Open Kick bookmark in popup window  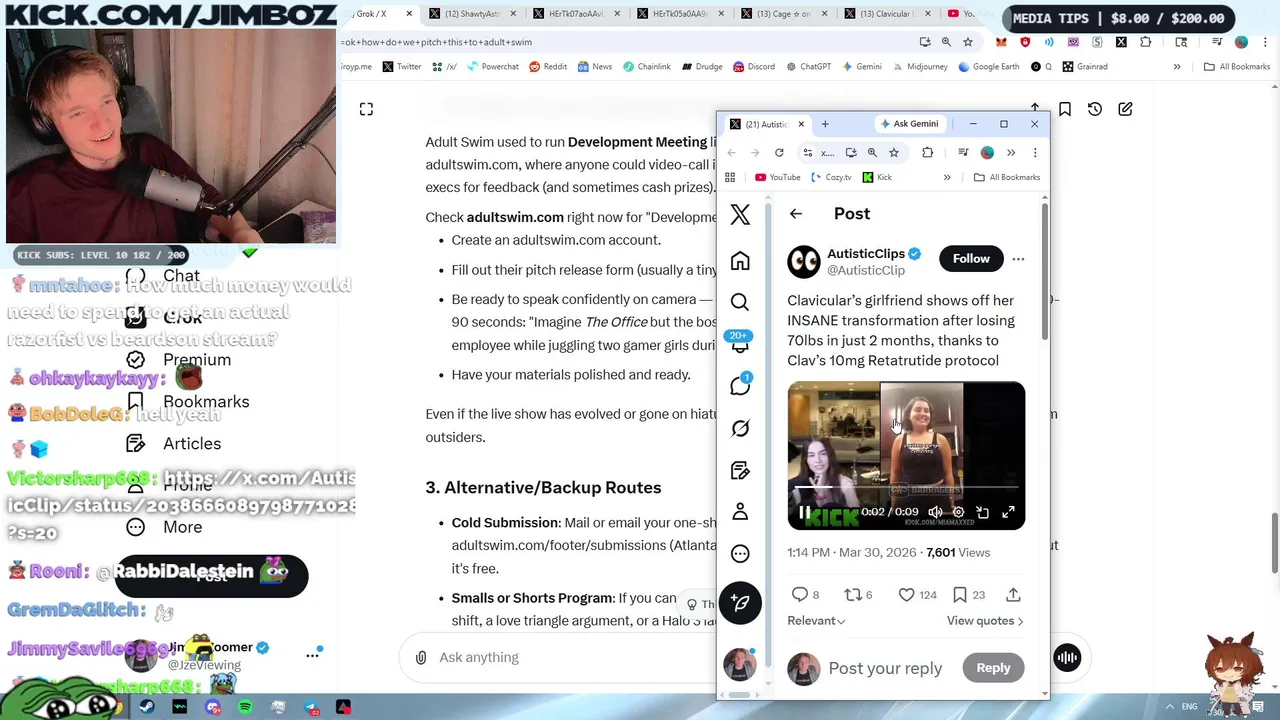pos(877,177)
